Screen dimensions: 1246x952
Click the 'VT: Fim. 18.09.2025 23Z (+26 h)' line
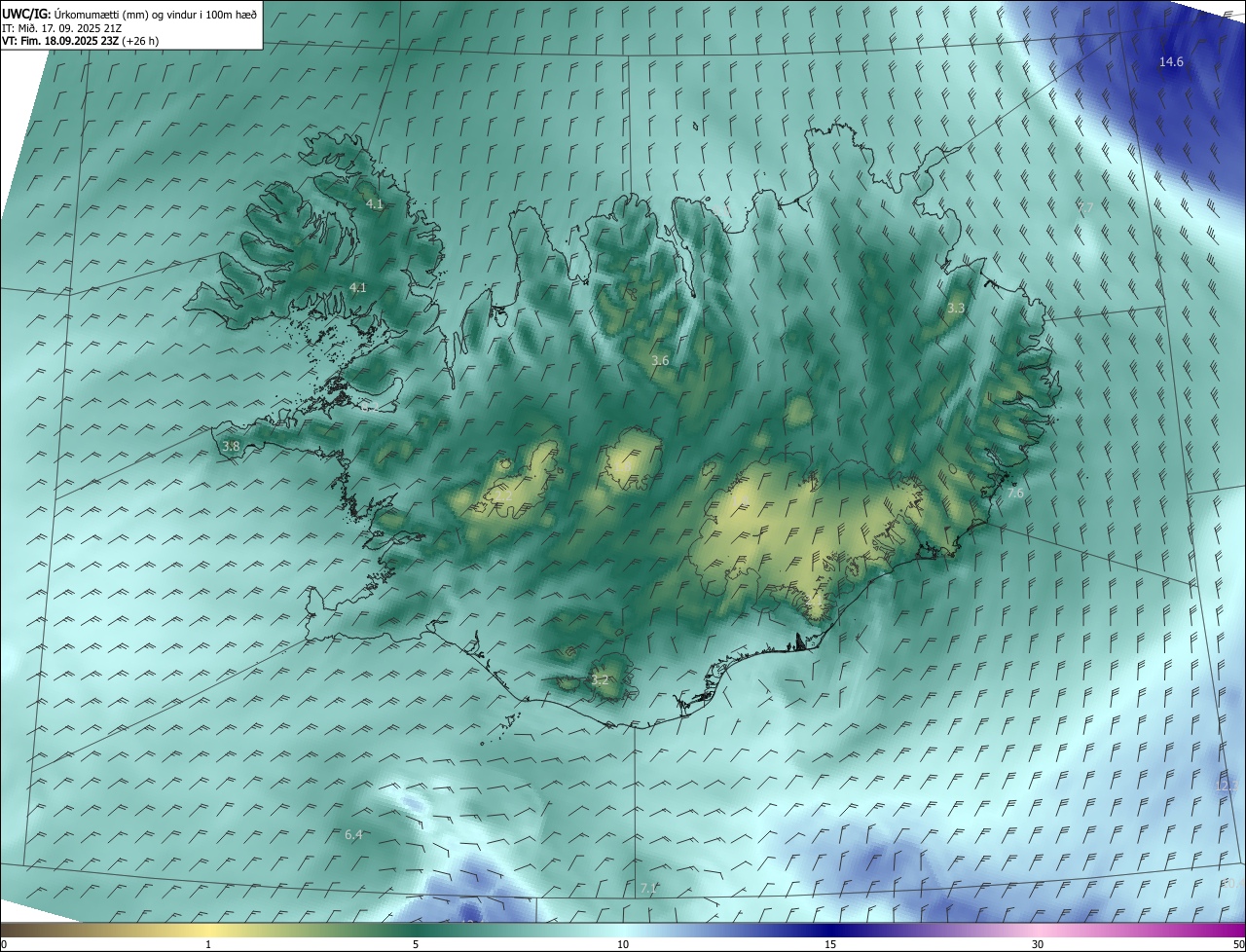[81, 41]
